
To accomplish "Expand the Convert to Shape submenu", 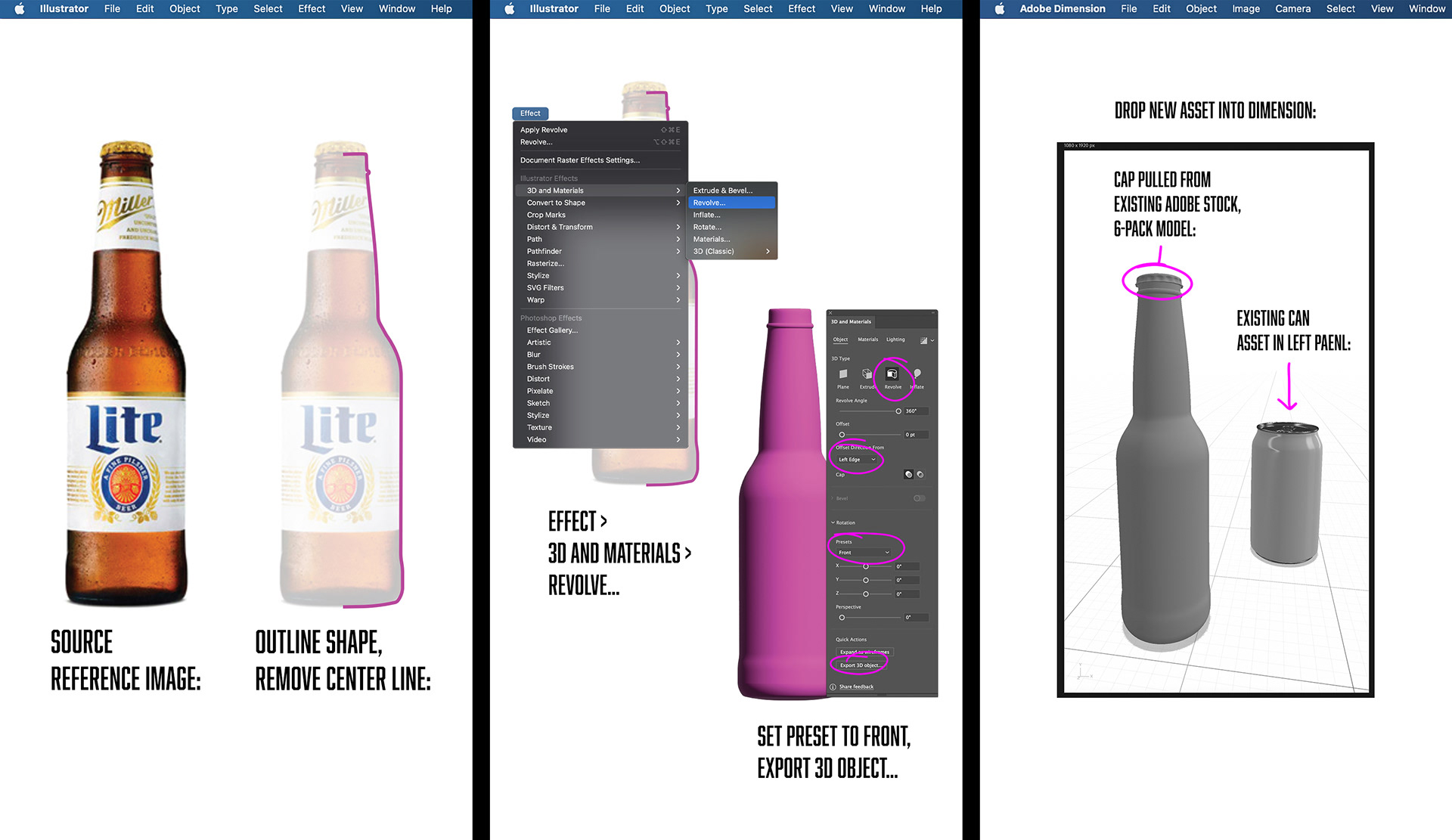I will pyautogui.click(x=601, y=203).
